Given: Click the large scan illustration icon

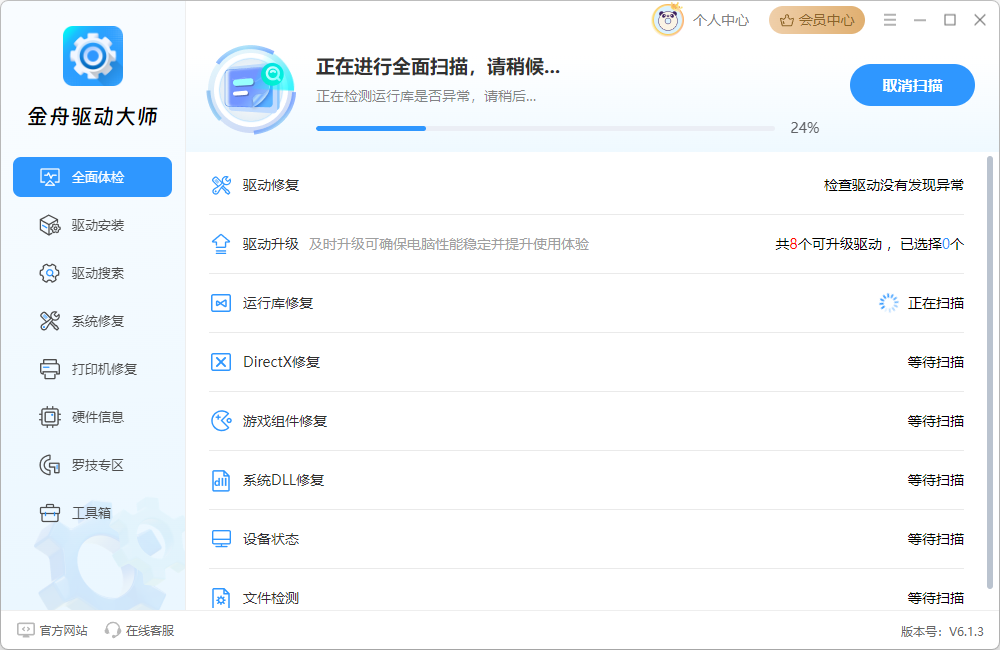Looking at the screenshot, I should point(251,89).
